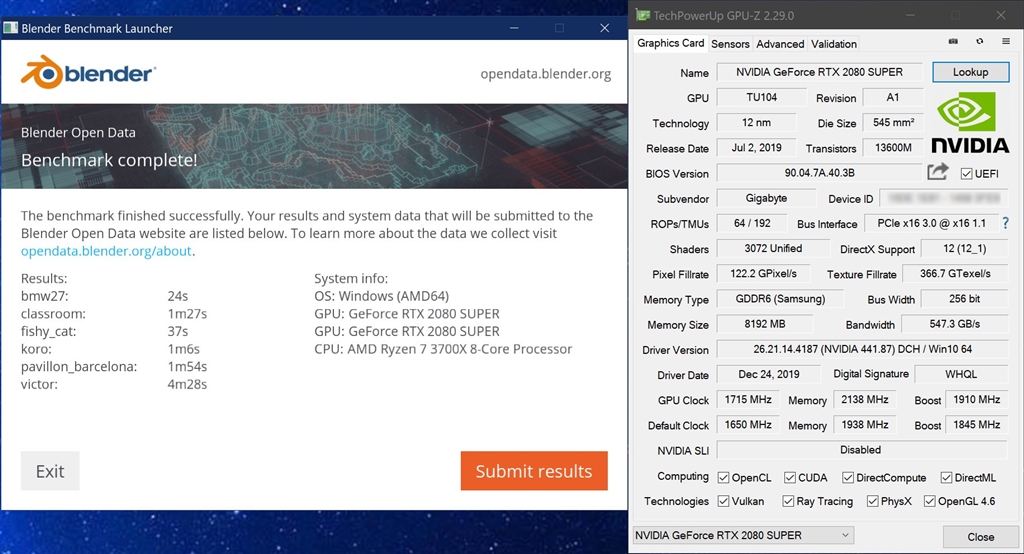Image resolution: width=1024 pixels, height=554 pixels.
Task: Open the GPU selection dropdown at the bottom
Action: coord(743,535)
